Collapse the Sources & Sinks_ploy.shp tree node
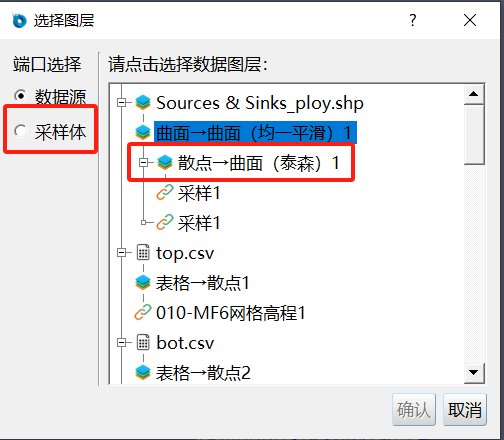Screen dimensions: 504x440 [x=122, y=102]
